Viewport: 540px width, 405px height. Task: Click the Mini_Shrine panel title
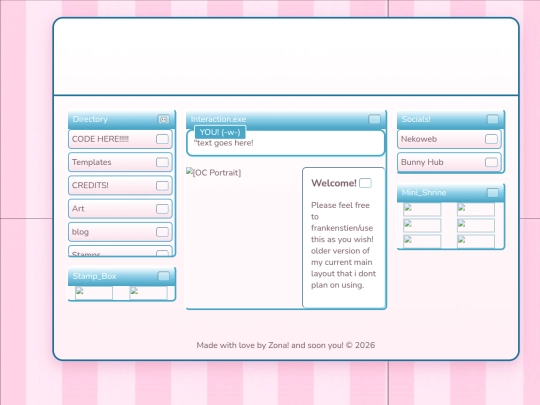[x=424, y=193]
